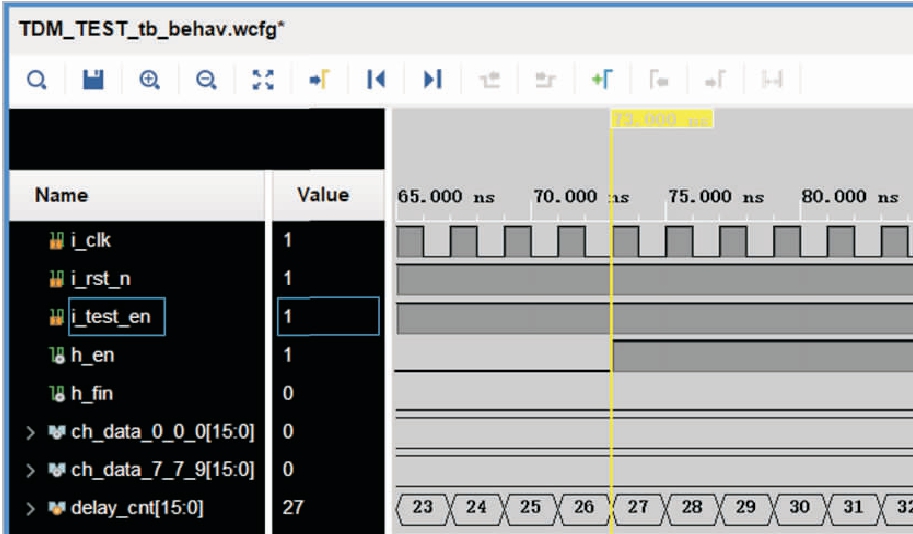913x534 pixels.
Task: Select the h_fin signal
Action: click(x=90, y=394)
